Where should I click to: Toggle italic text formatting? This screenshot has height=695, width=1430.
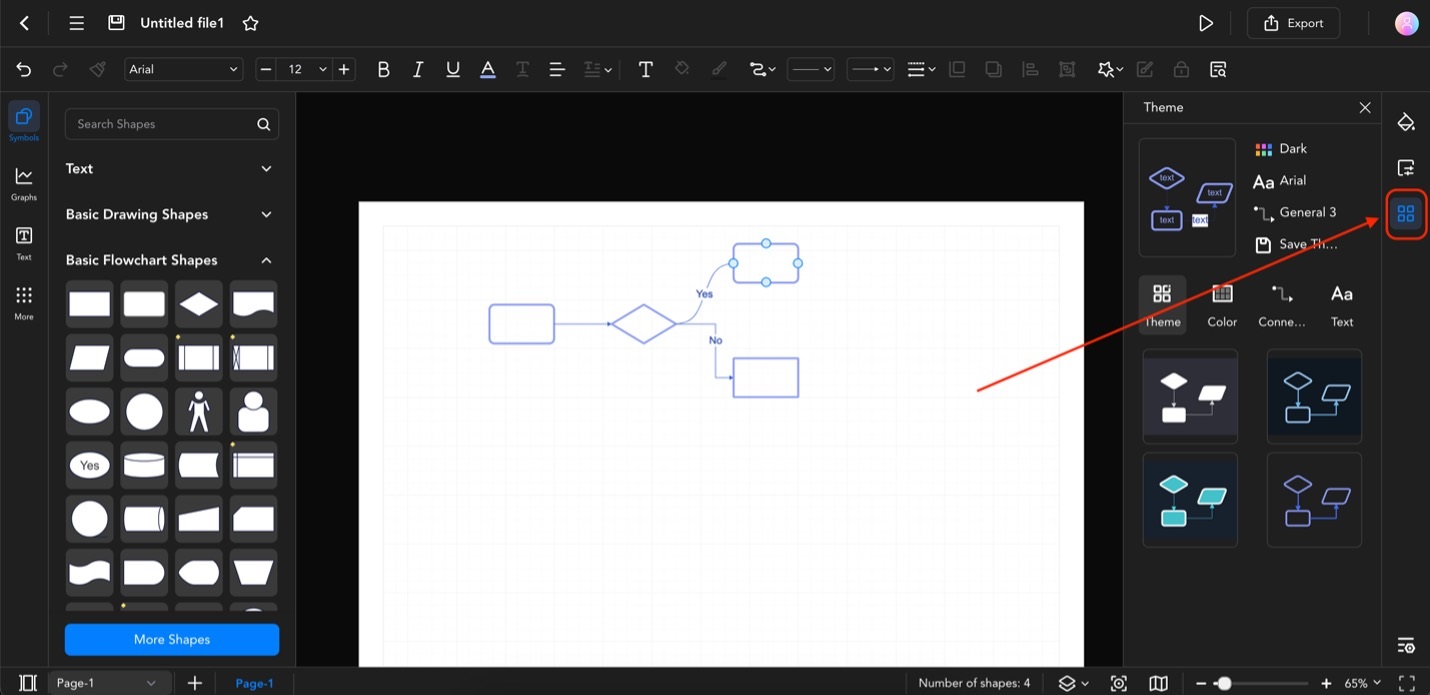click(x=418, y=69)
